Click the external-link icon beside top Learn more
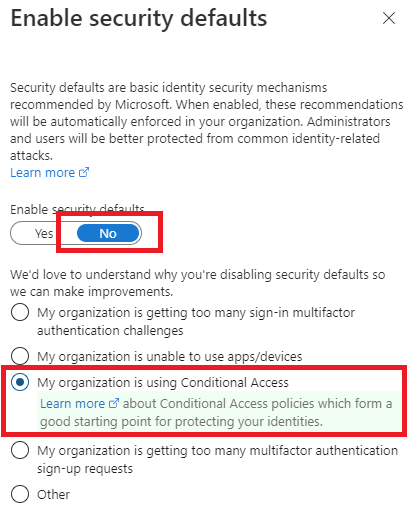Screen dimensions: 416x515 tap(84, 172)
